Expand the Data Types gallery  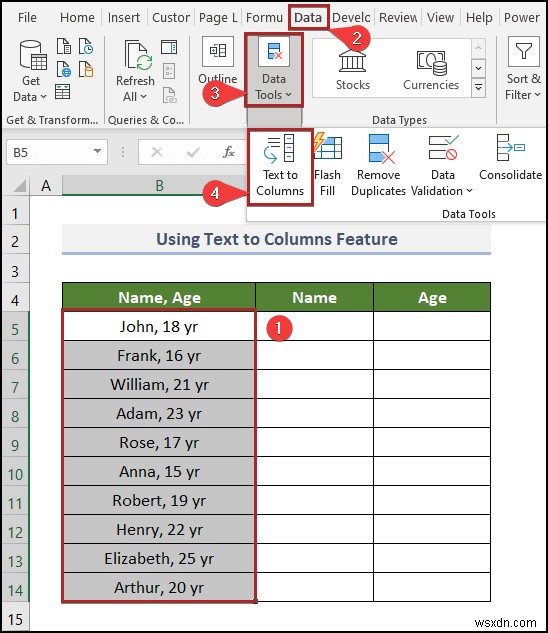pos(479,87)
